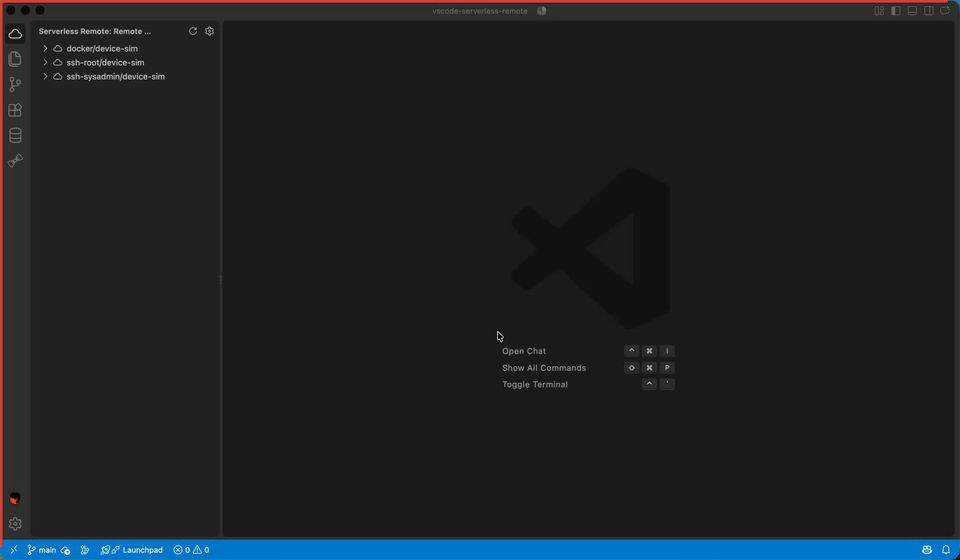The width and height of the screenshot is (960, 560).
Task: Expand docker/device-sim with its chevron
Action: pyautogui.click(x=45, y=48)
